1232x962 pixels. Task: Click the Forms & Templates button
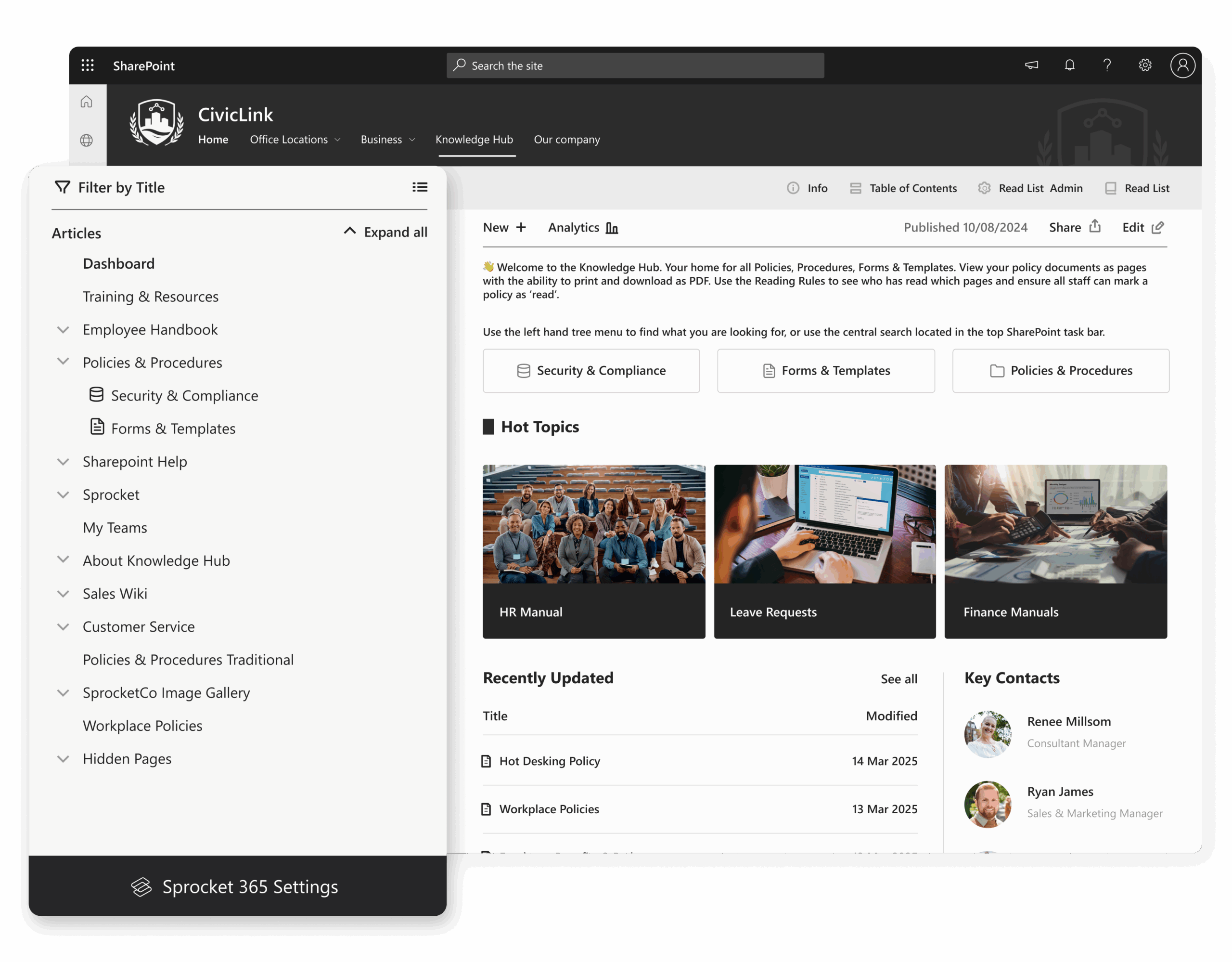(x=825, y=371)
